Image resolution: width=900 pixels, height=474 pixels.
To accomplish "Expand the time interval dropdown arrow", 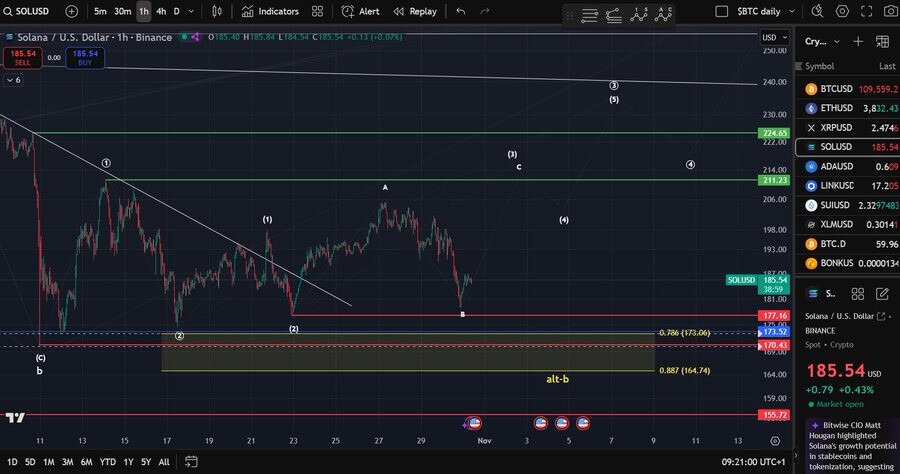I will [x=192, y=11].
